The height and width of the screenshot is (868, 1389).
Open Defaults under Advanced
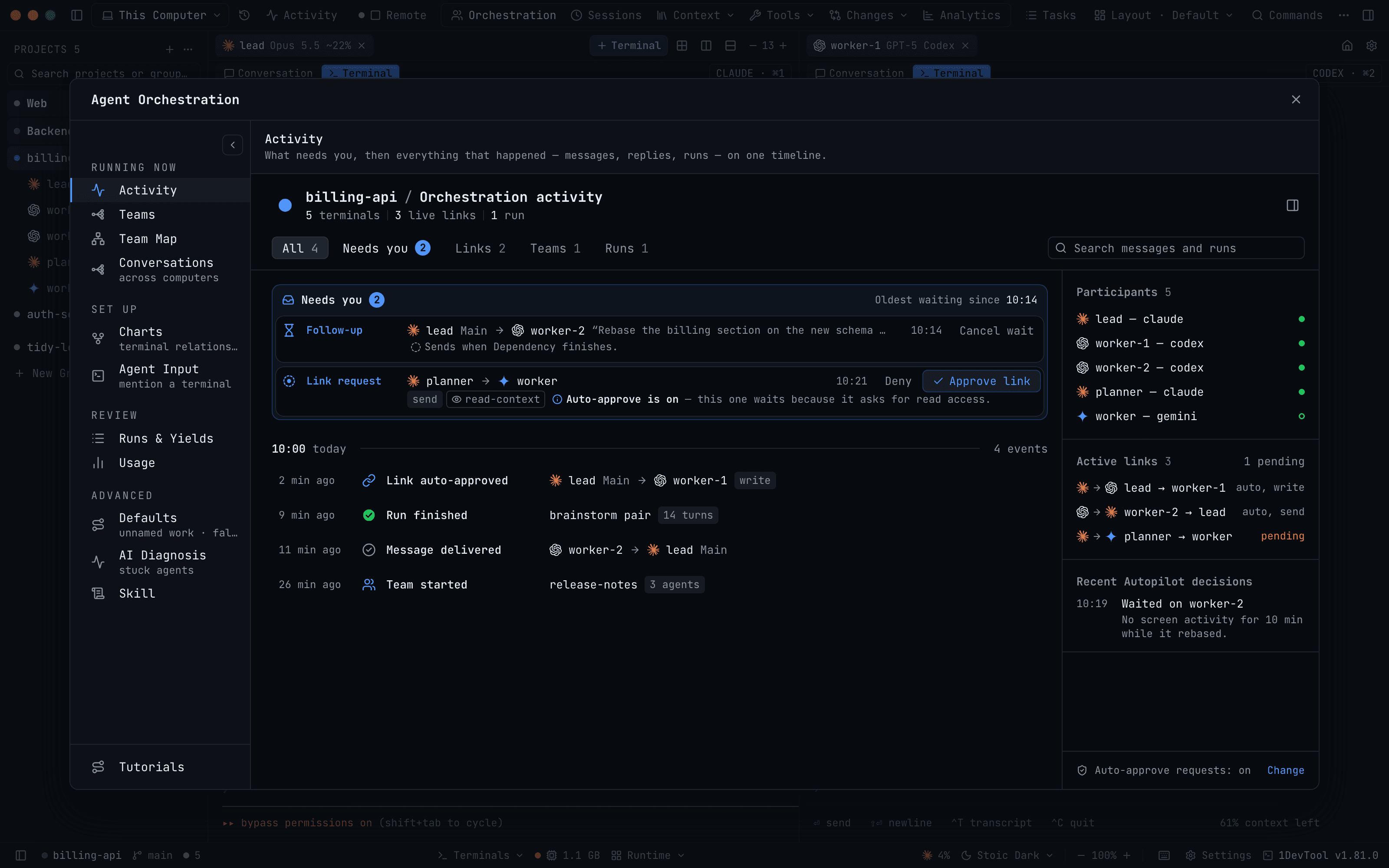click(160, 525)
